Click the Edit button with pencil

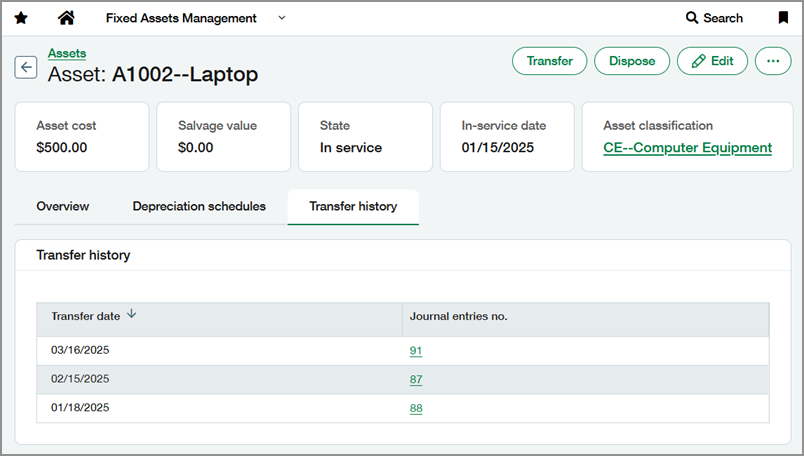712,61
